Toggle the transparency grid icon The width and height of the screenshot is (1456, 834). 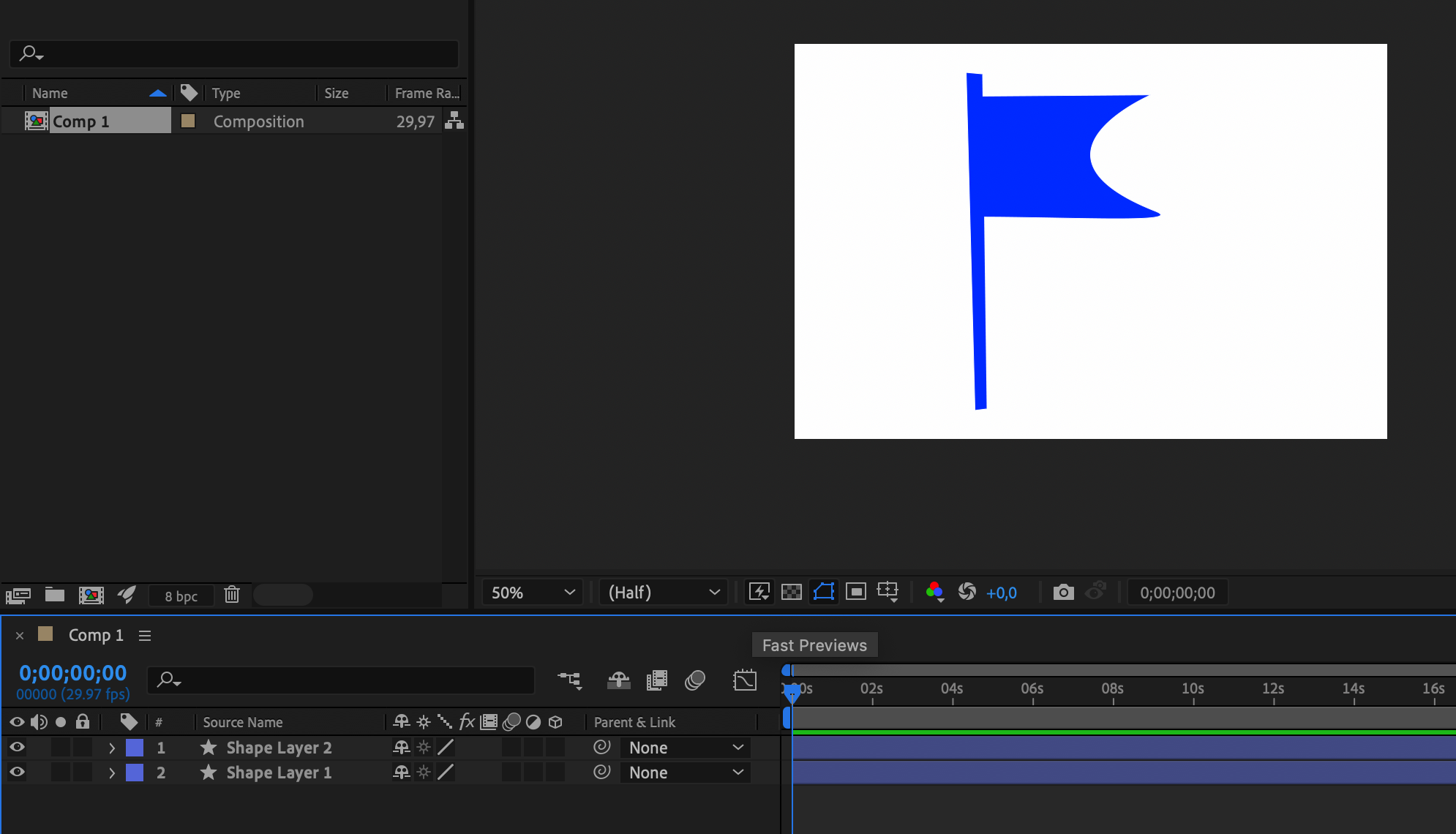791,592
